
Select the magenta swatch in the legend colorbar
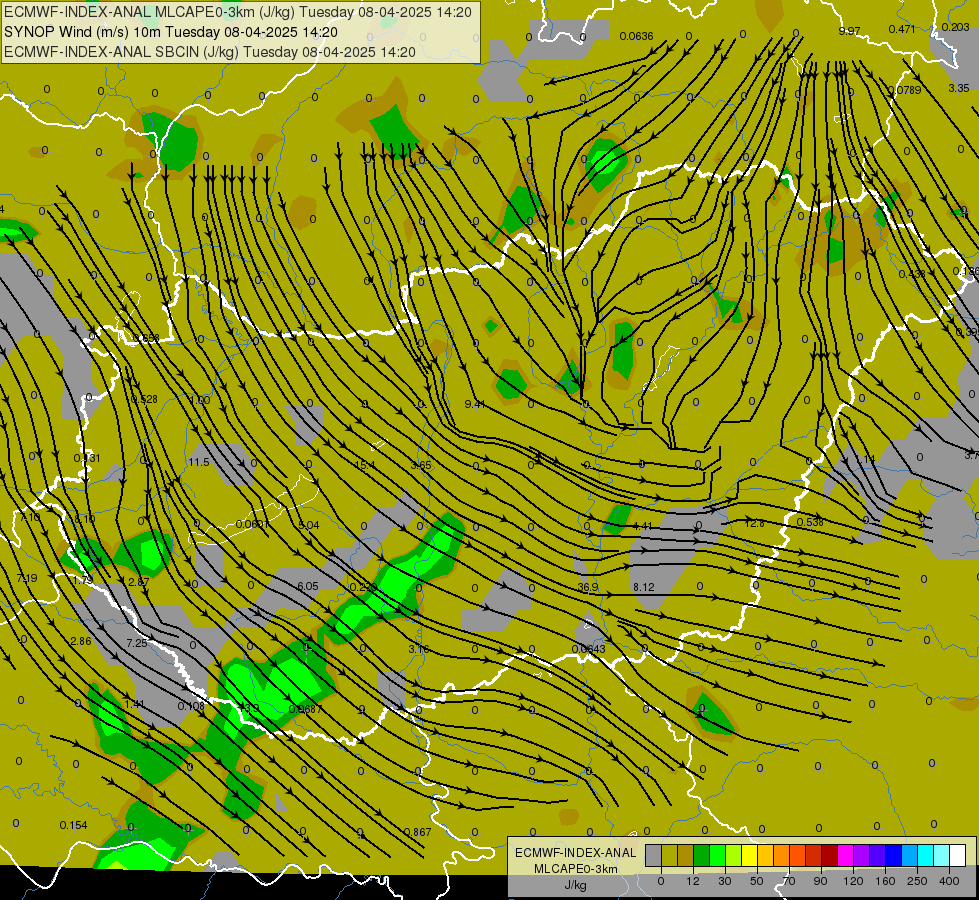coord(845,855)
